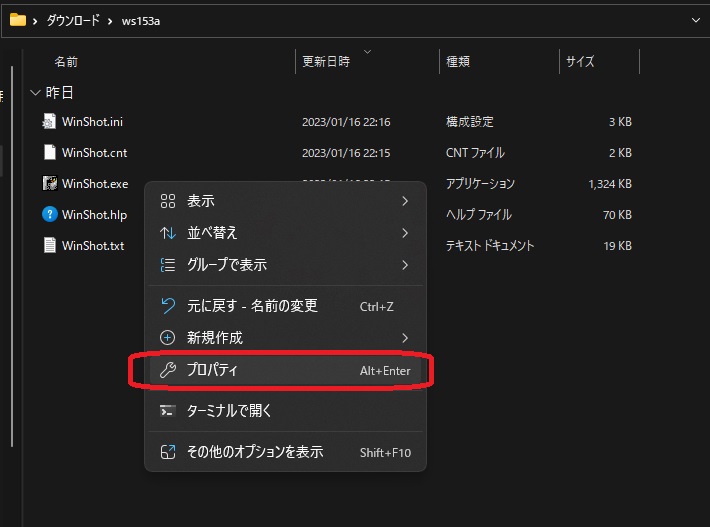Click the undo arrow icon for 元に戻す
710x527 pixels.
(x=168, y=306)
